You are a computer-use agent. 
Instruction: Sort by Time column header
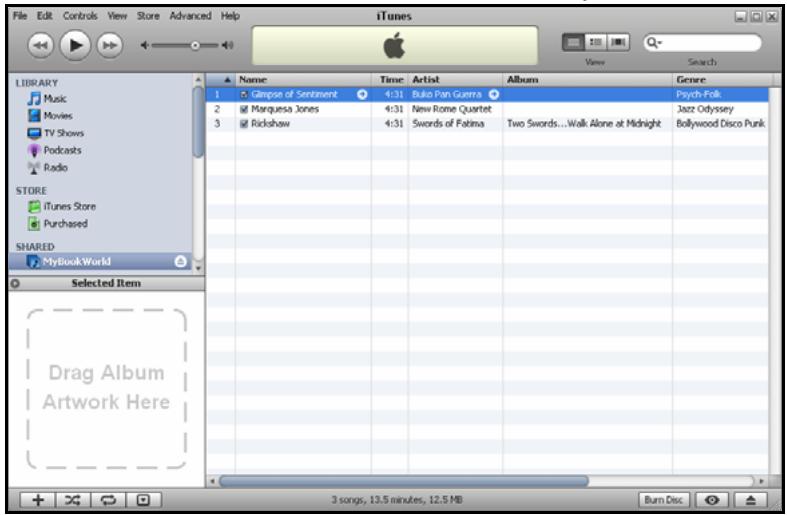tap(390, 80)
